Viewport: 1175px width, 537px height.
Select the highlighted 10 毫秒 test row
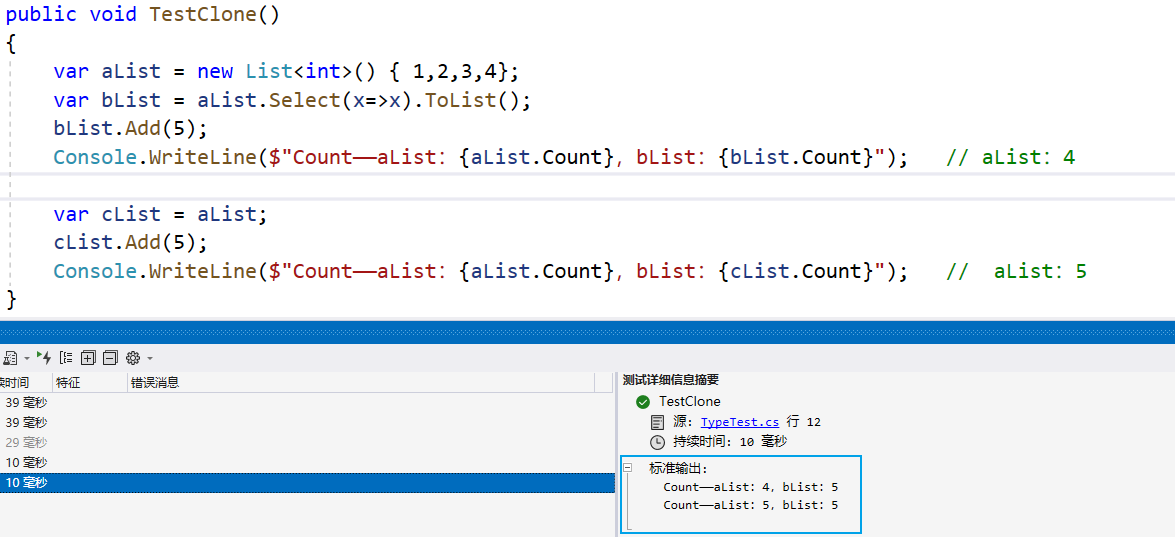(x=300, y=483)
